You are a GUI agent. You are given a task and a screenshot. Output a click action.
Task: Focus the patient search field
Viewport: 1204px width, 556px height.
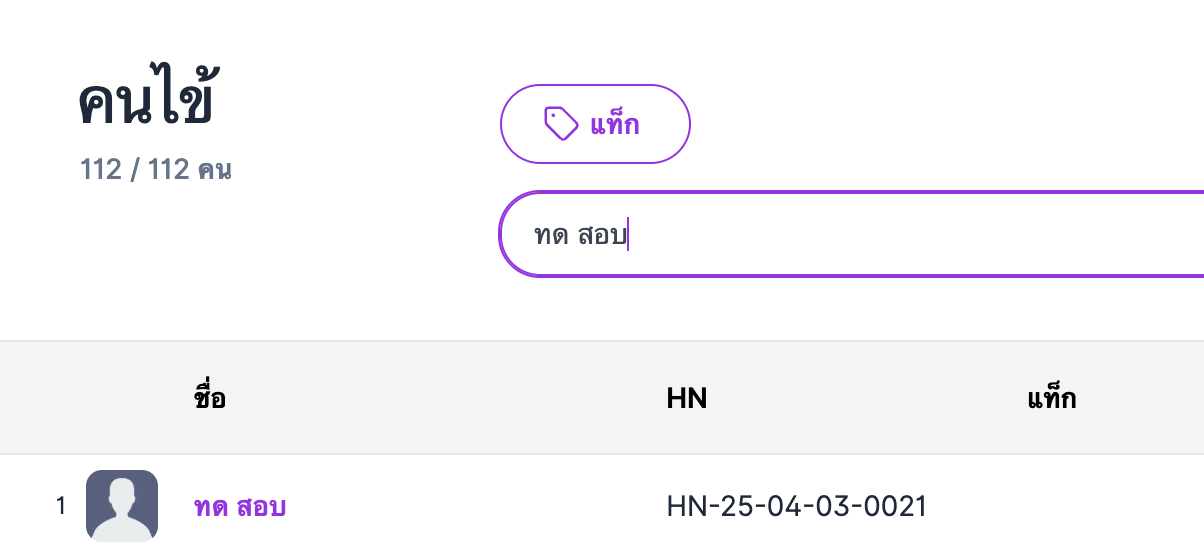(x=850, y=234)
